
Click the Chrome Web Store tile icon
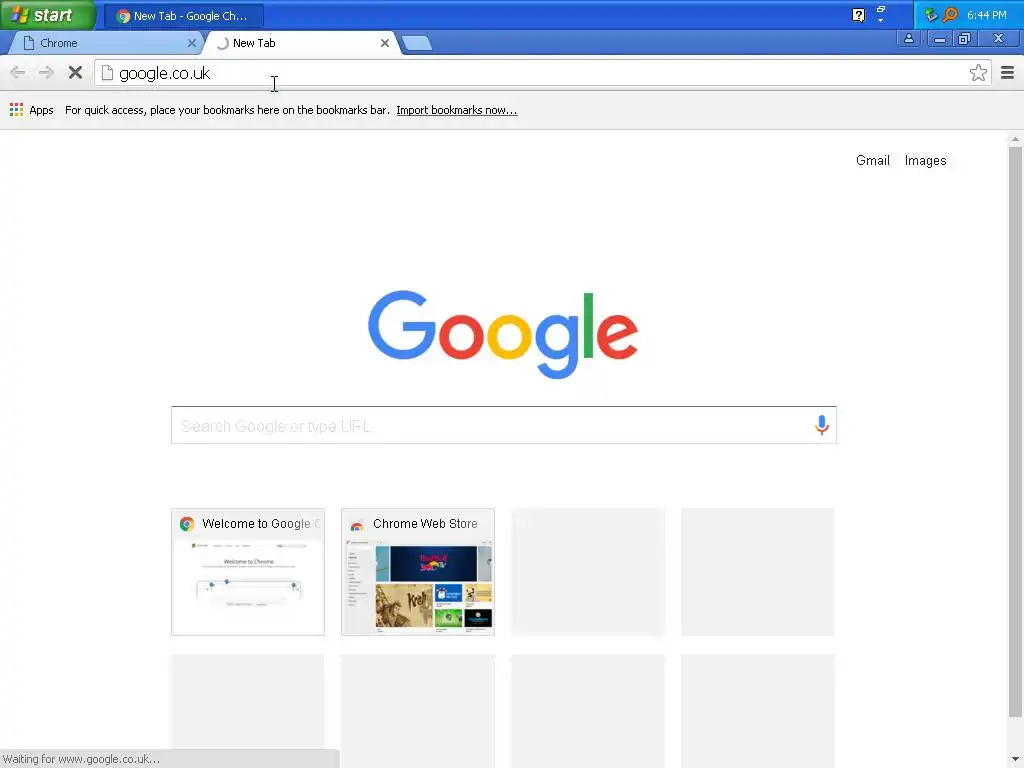pyautogui.click(x=357, y=524)
